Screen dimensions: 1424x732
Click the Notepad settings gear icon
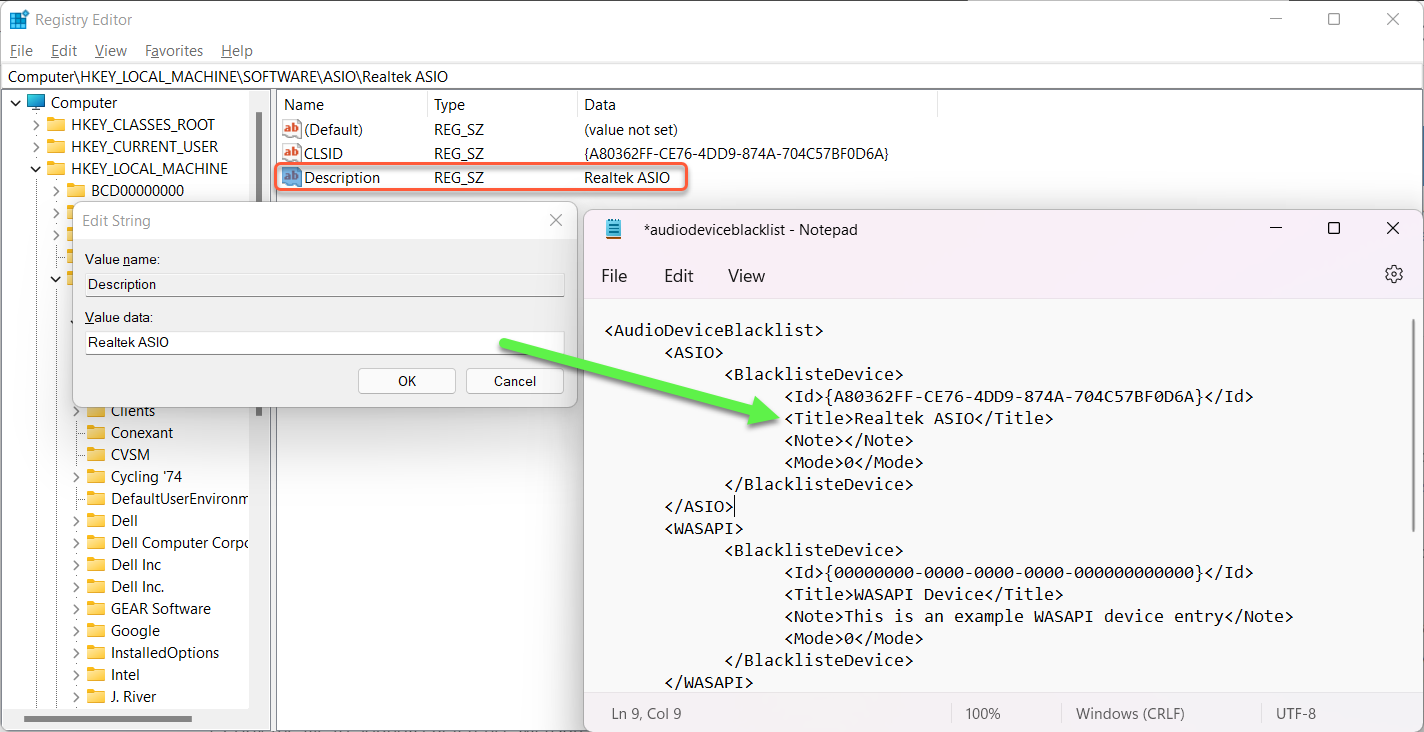pyautogui.click(x=1393, y=275)
